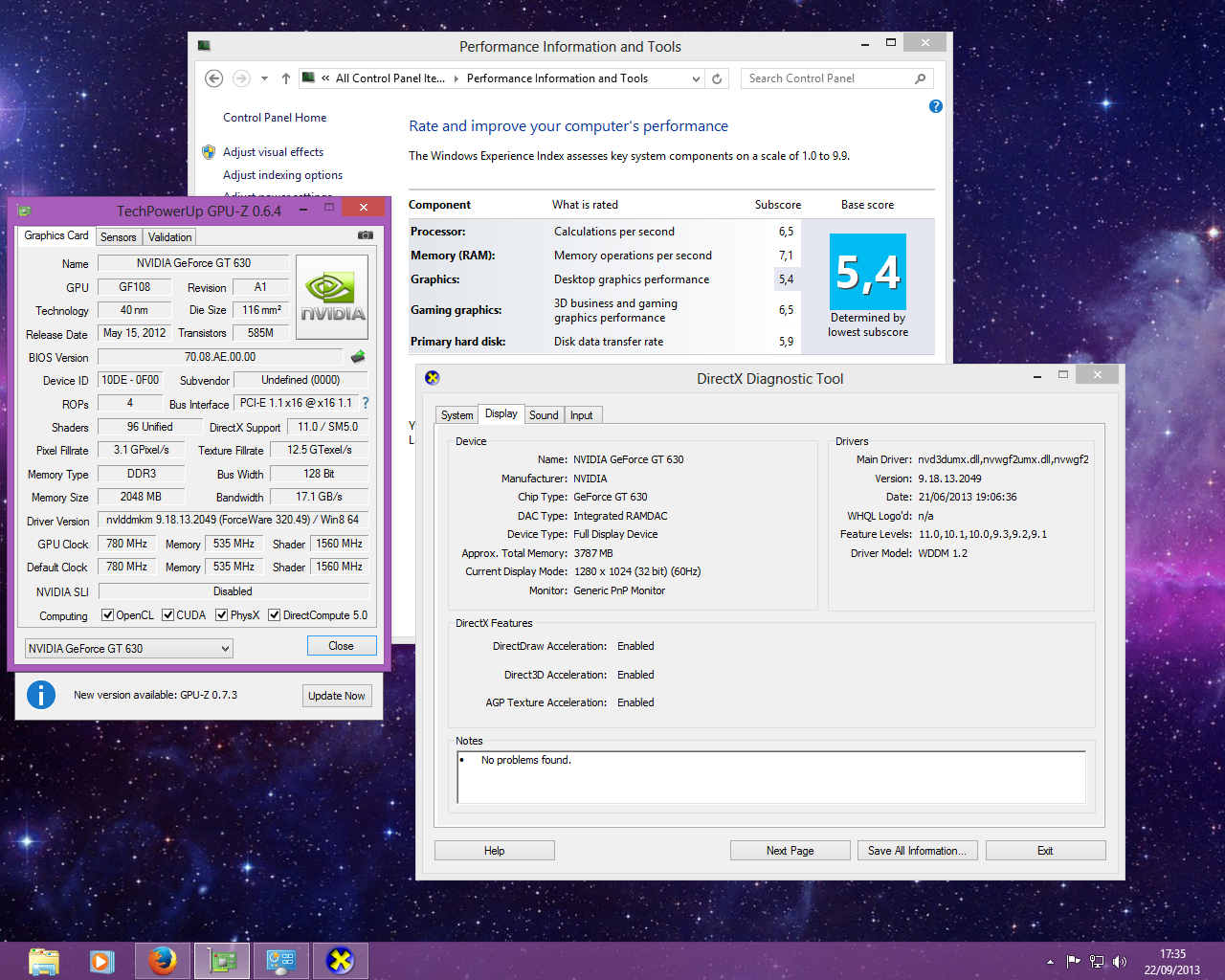The width and height of the screenshot is (1225, 980).
Task: Open Adjust indexing options link
Action: point(282,175)
